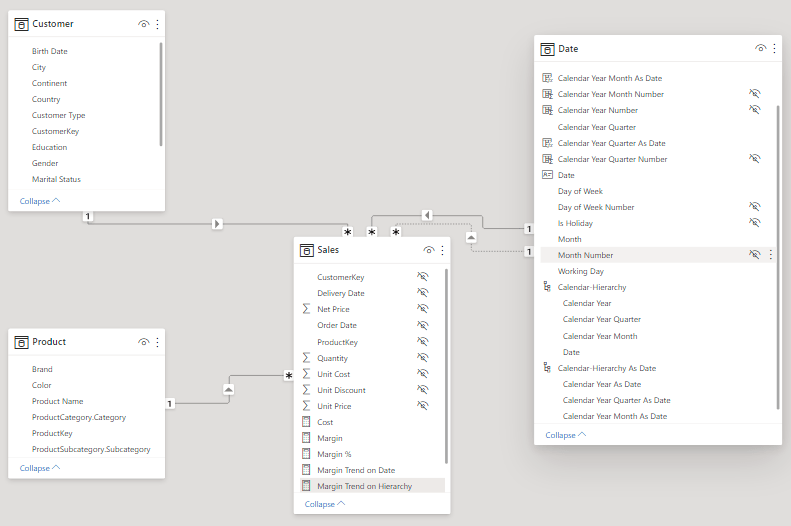Viewport: 791px width, 526px height.
Task: Collapse the Date table field list
Action: pos(565,435)
